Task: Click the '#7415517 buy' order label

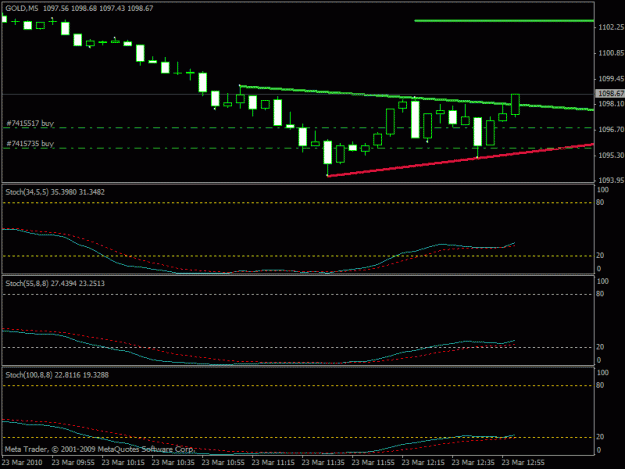Action: coord(30,123)
